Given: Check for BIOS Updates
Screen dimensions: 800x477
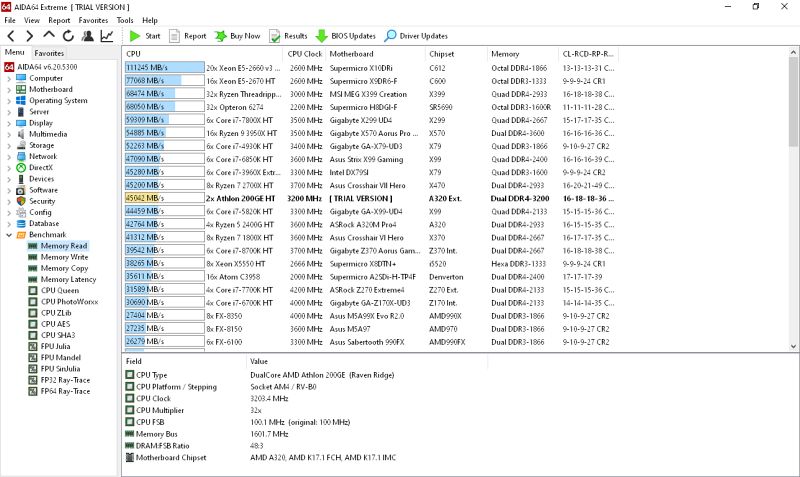Looking at the screenshot, I should [x=346, y=36].
